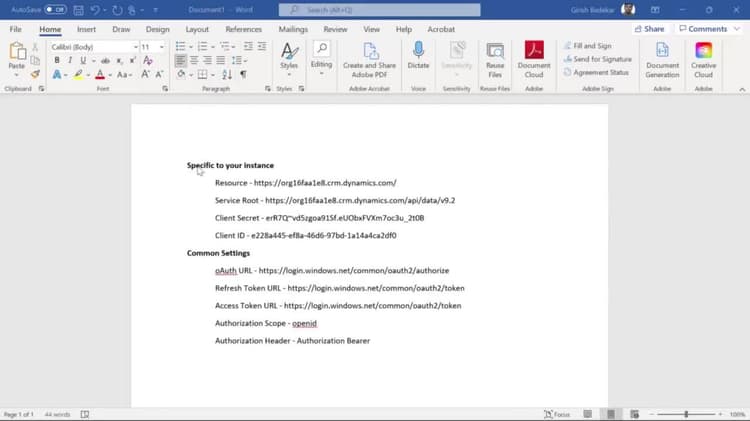Click Agreement Status
This screenshot has width=750, height=421.
tap(596, 73)
